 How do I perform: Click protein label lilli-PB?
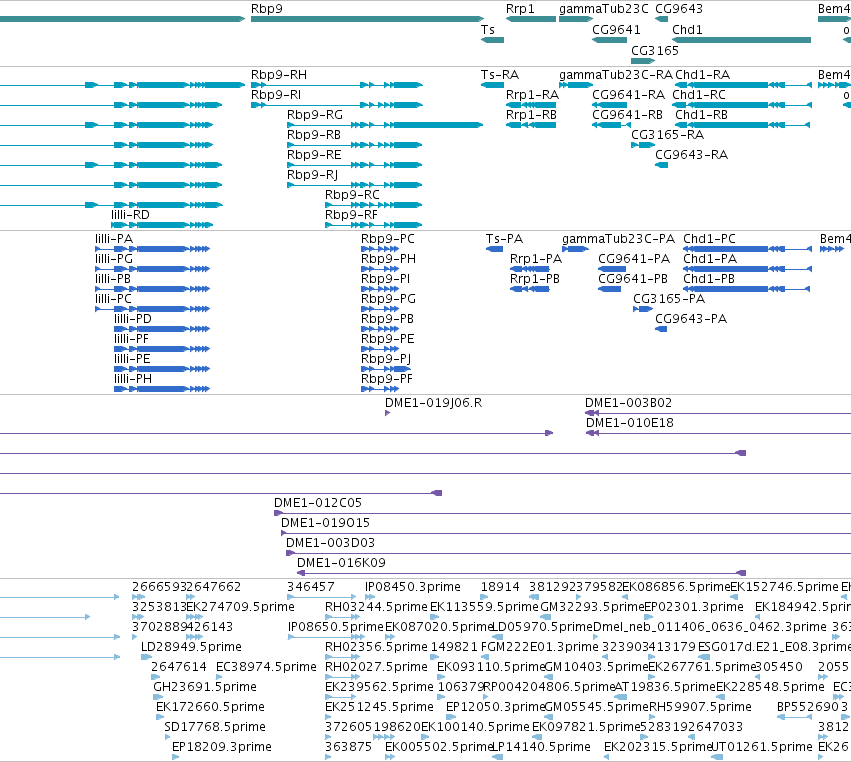113,278
